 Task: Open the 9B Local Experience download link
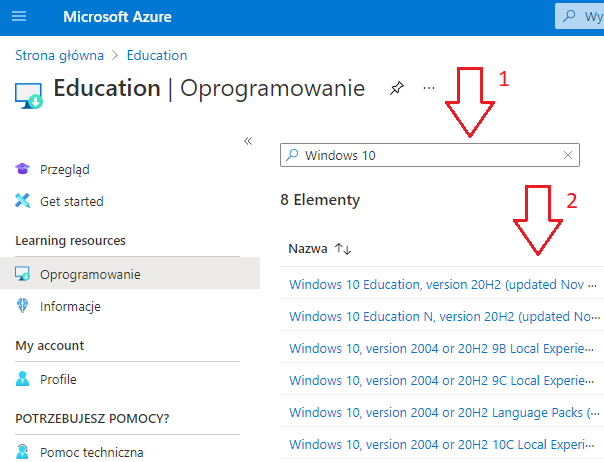pyautogui.click(x=438, y=348)
